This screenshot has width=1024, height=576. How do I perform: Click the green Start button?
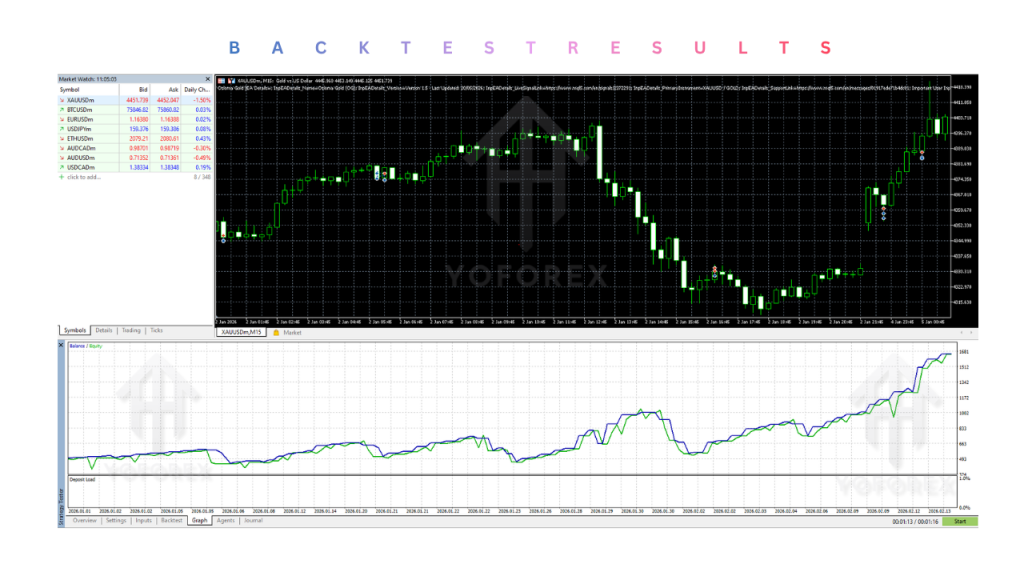(960, 522)
